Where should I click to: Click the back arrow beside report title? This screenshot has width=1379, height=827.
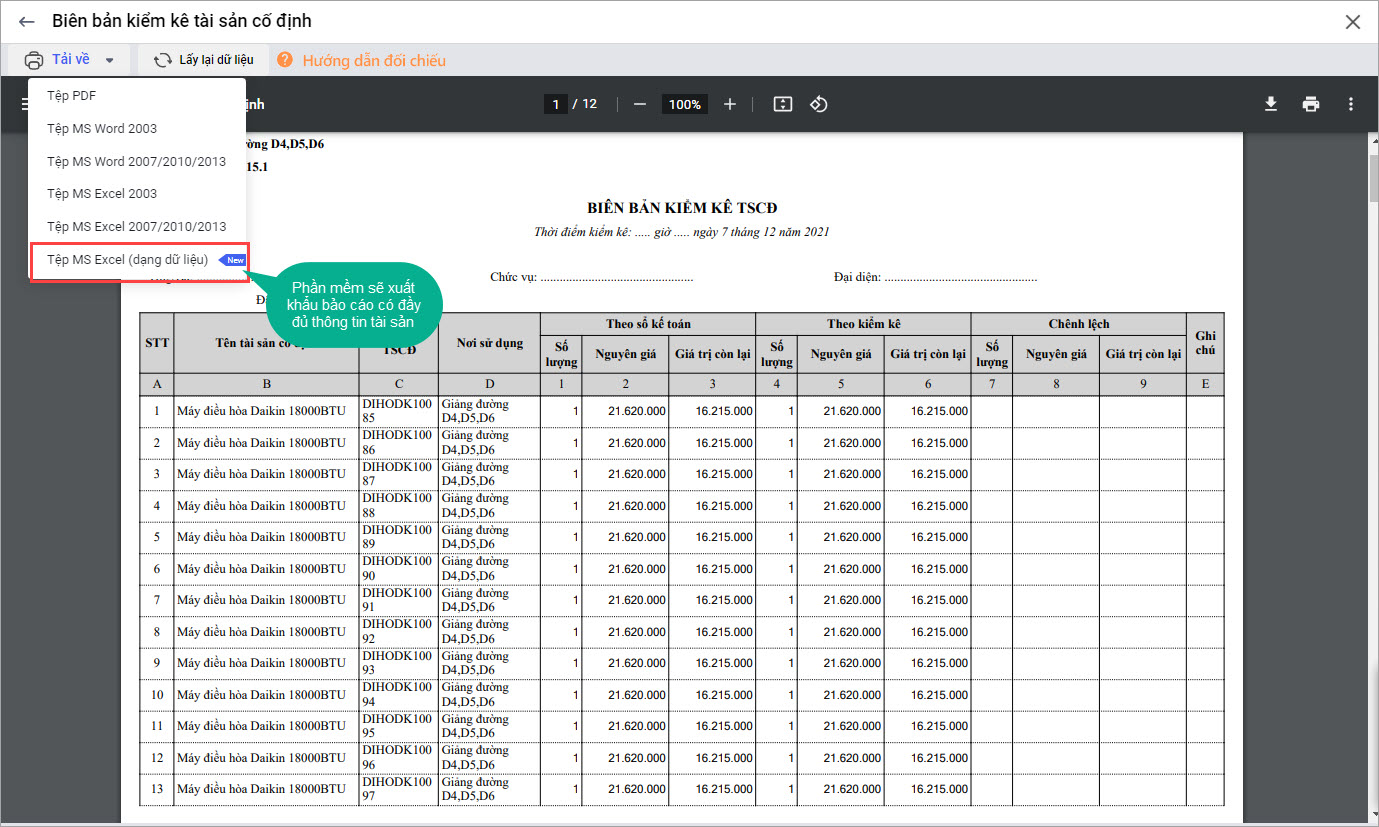[x=27, y=21]
